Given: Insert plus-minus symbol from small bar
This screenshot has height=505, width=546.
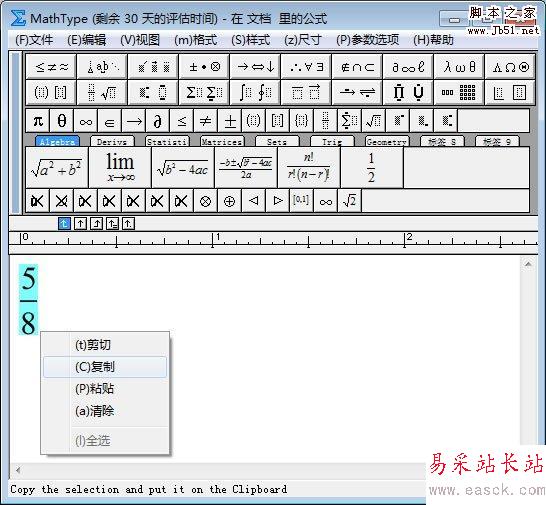Looking at the screenshot, I should (230, 121).
